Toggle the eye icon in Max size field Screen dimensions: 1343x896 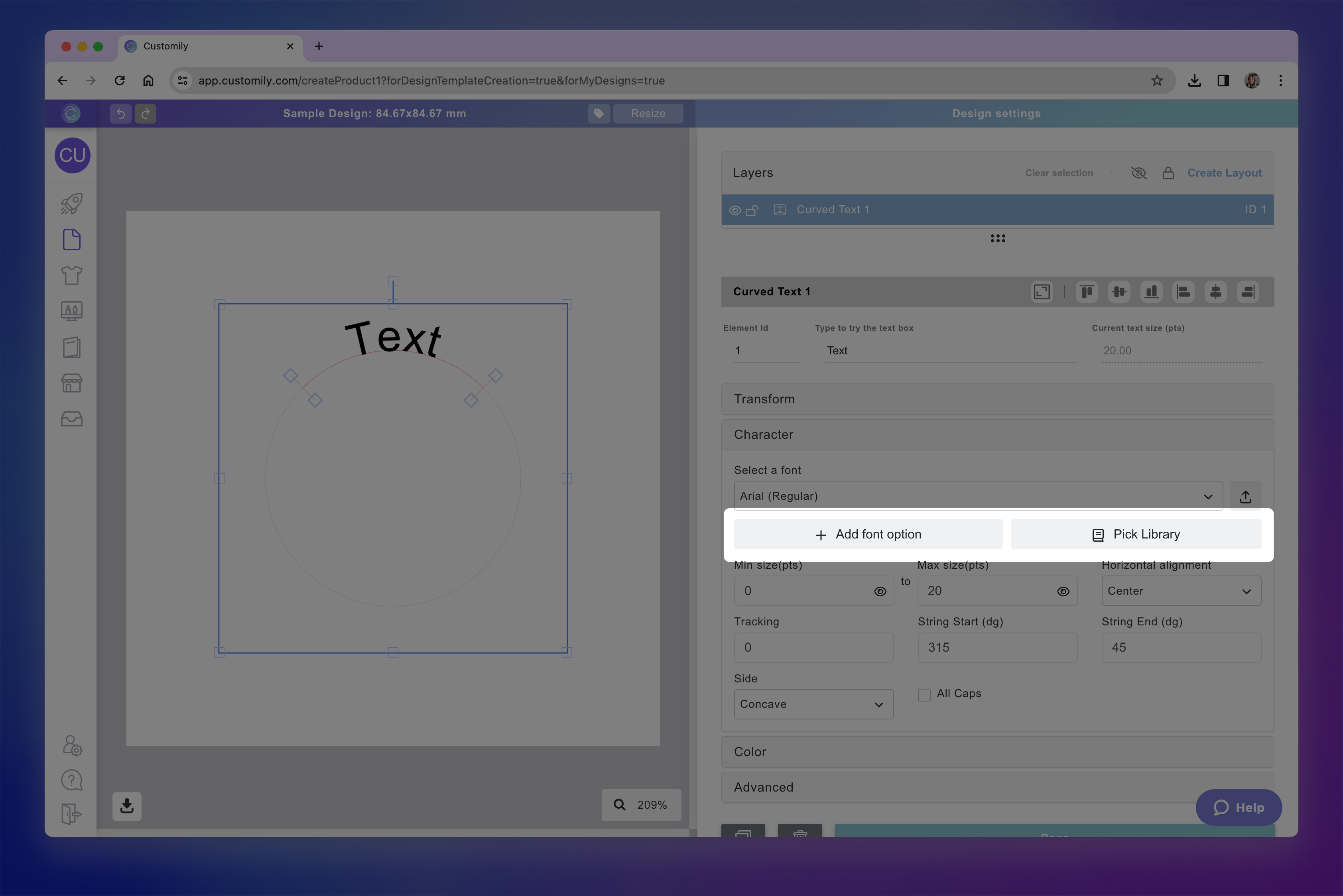1063,591
